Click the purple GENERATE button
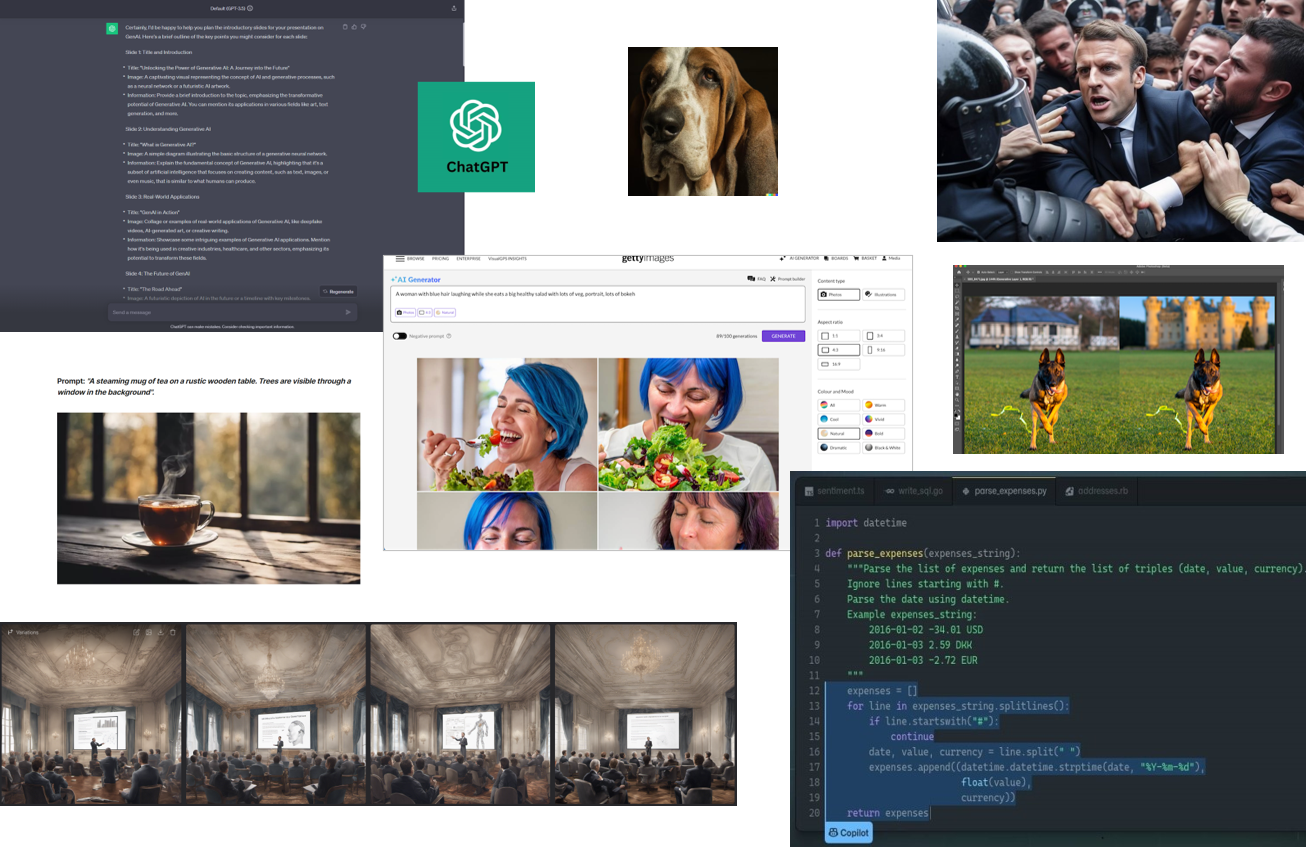The height and width of the screenshot is (847, 1306). (783, 336)
